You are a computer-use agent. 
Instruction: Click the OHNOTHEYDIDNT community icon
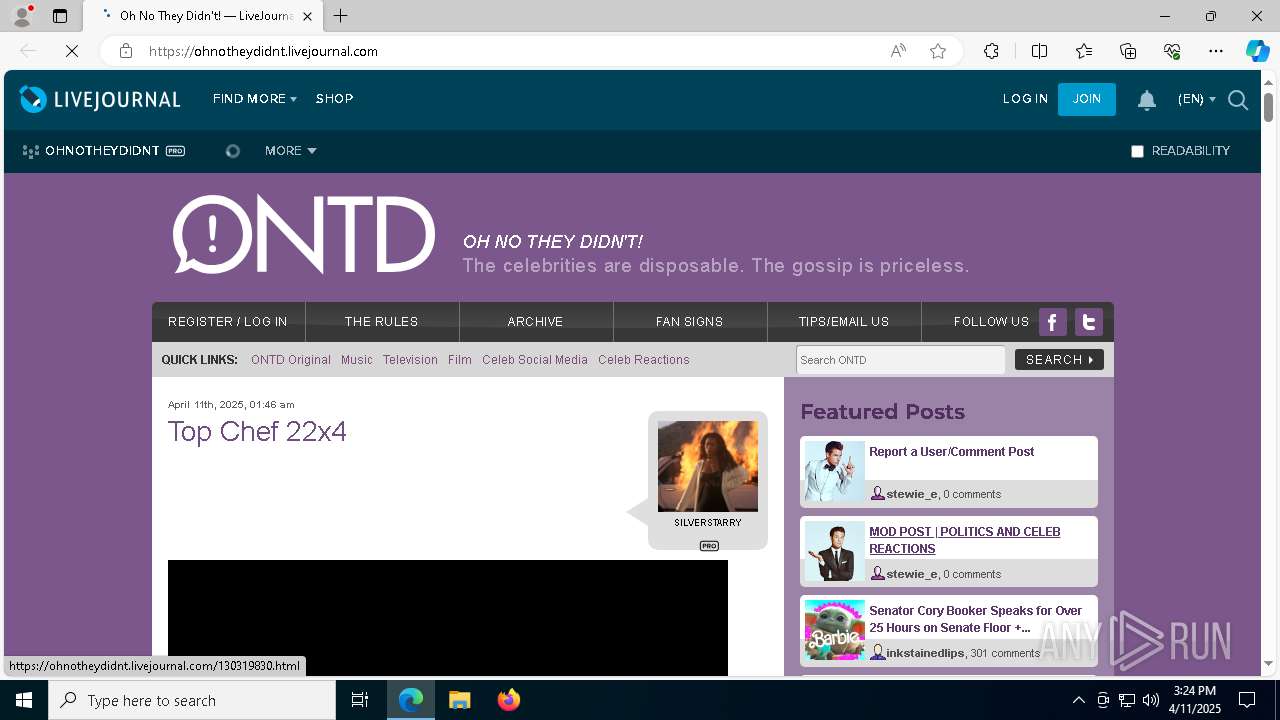(31, 151)
